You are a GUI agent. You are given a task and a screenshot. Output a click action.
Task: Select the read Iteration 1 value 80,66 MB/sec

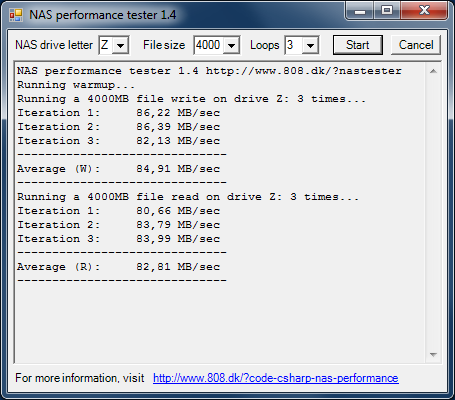[178, 211]
